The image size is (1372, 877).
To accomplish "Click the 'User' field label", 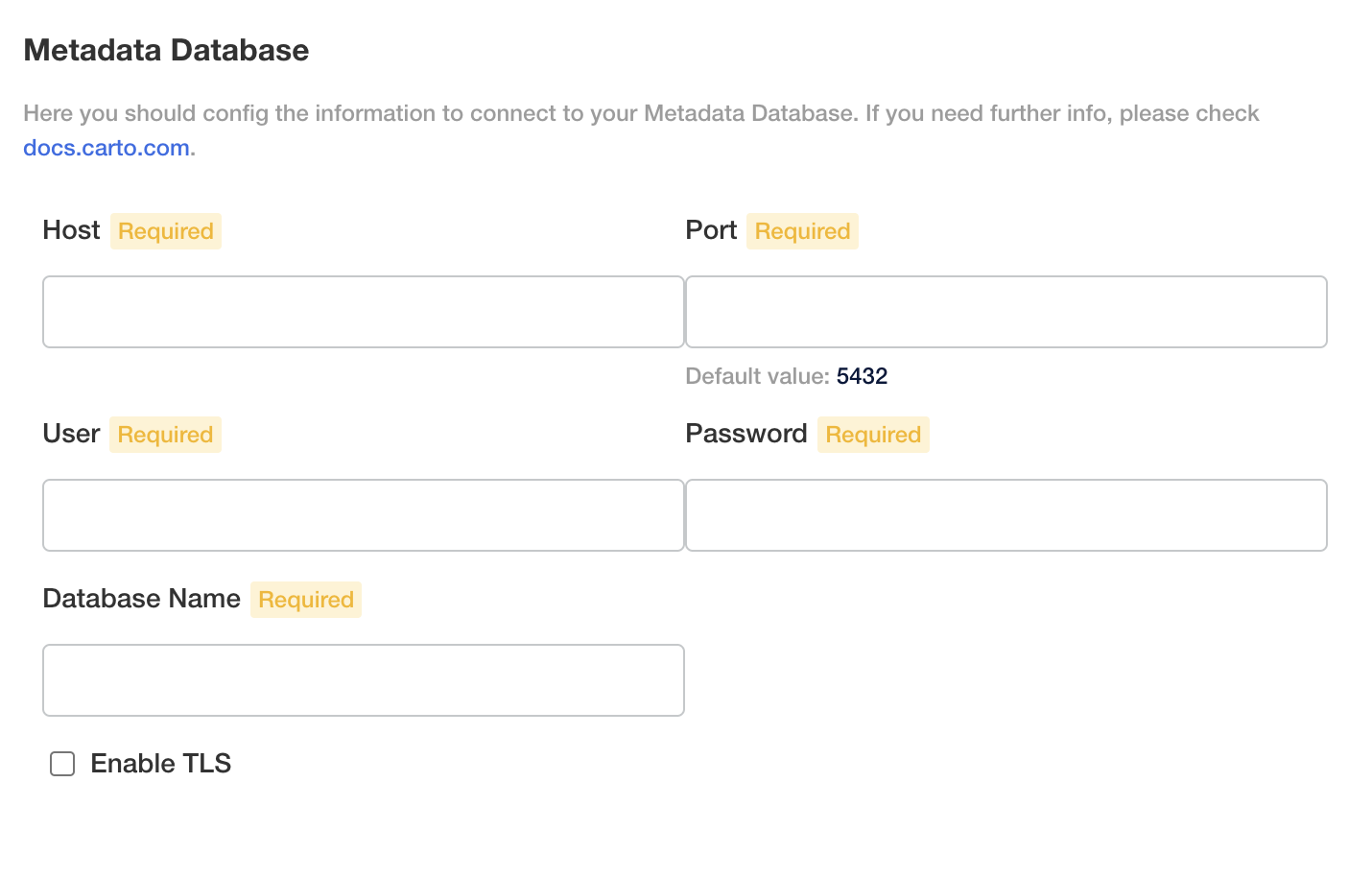I will 71,434.
